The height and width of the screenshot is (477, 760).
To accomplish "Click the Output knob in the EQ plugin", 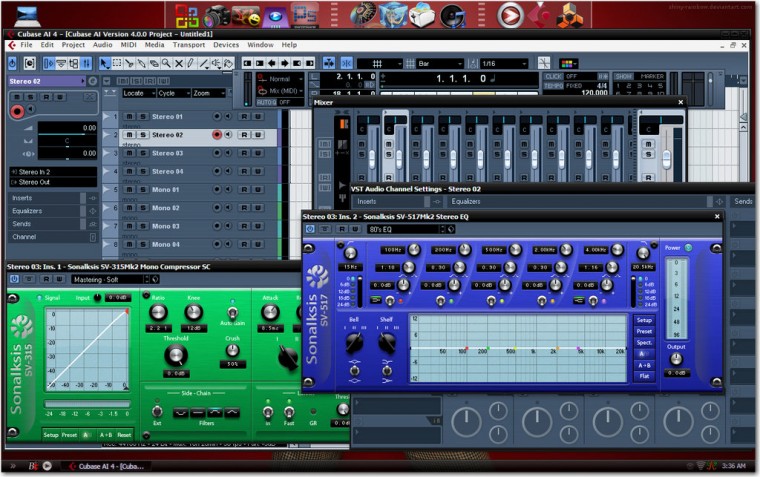I will (676, 359).
